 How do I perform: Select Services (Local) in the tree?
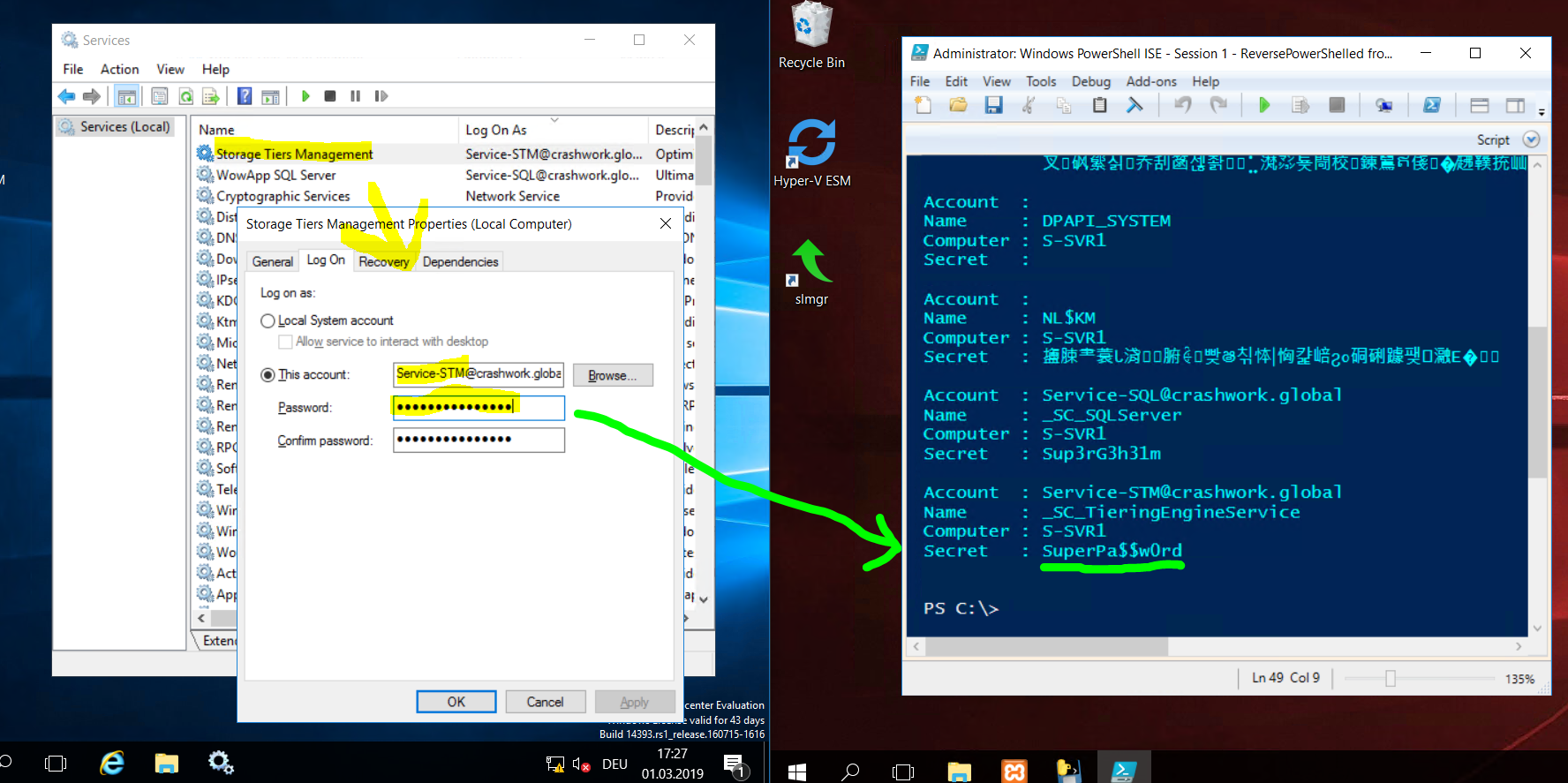click(x=116, y=126)
